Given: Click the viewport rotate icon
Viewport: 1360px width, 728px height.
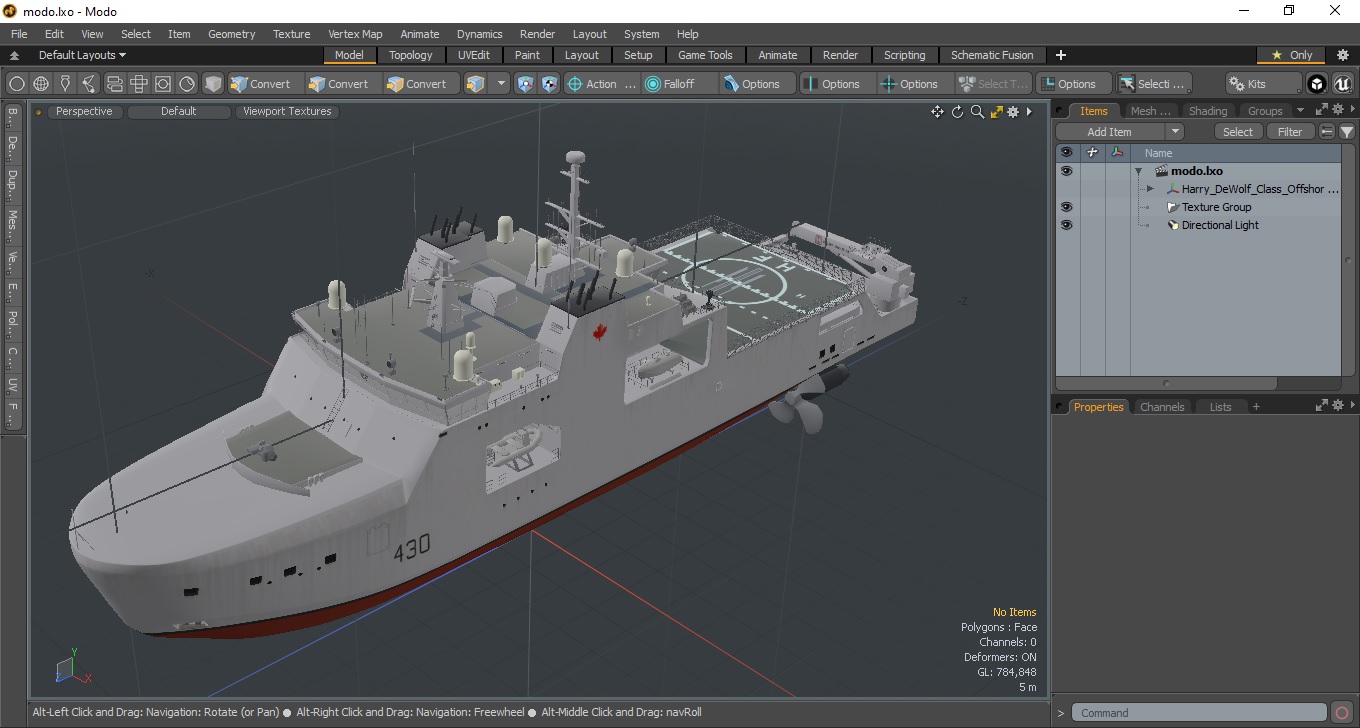Looking at the screenshot, I should pyautogui.click(x=957, y=112).
